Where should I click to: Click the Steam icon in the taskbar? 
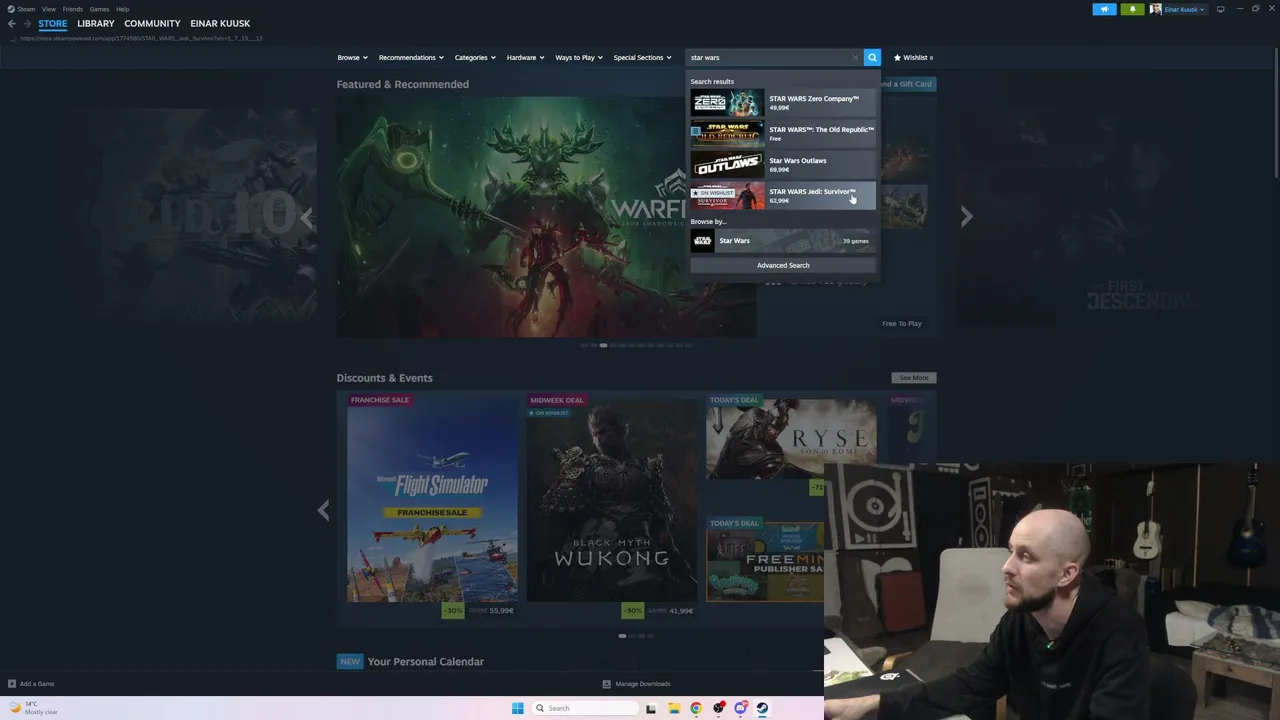[x=762, y=708]
